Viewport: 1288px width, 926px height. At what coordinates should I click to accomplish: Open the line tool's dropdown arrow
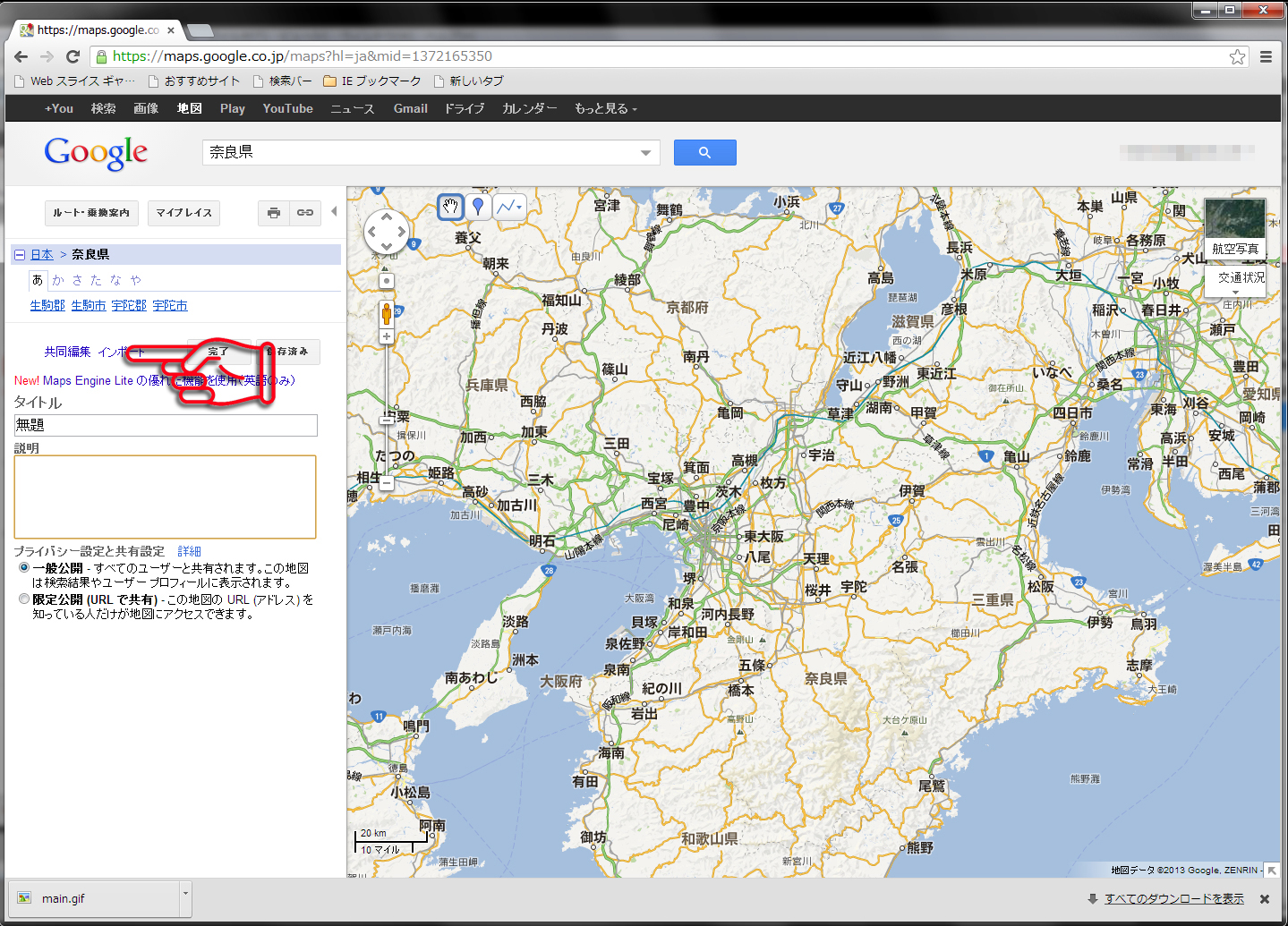(x=521, y=207)
